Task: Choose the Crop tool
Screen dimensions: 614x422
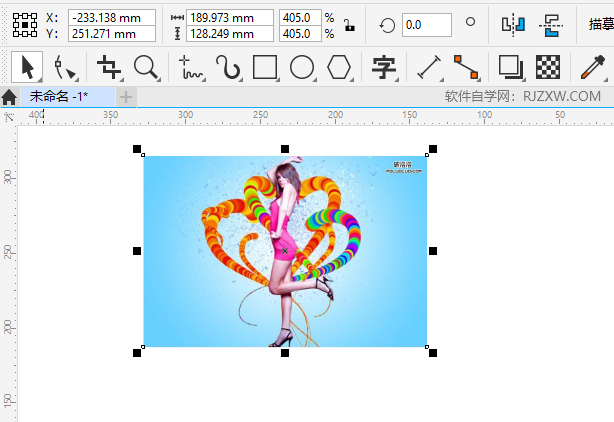Action: point(108,67)
